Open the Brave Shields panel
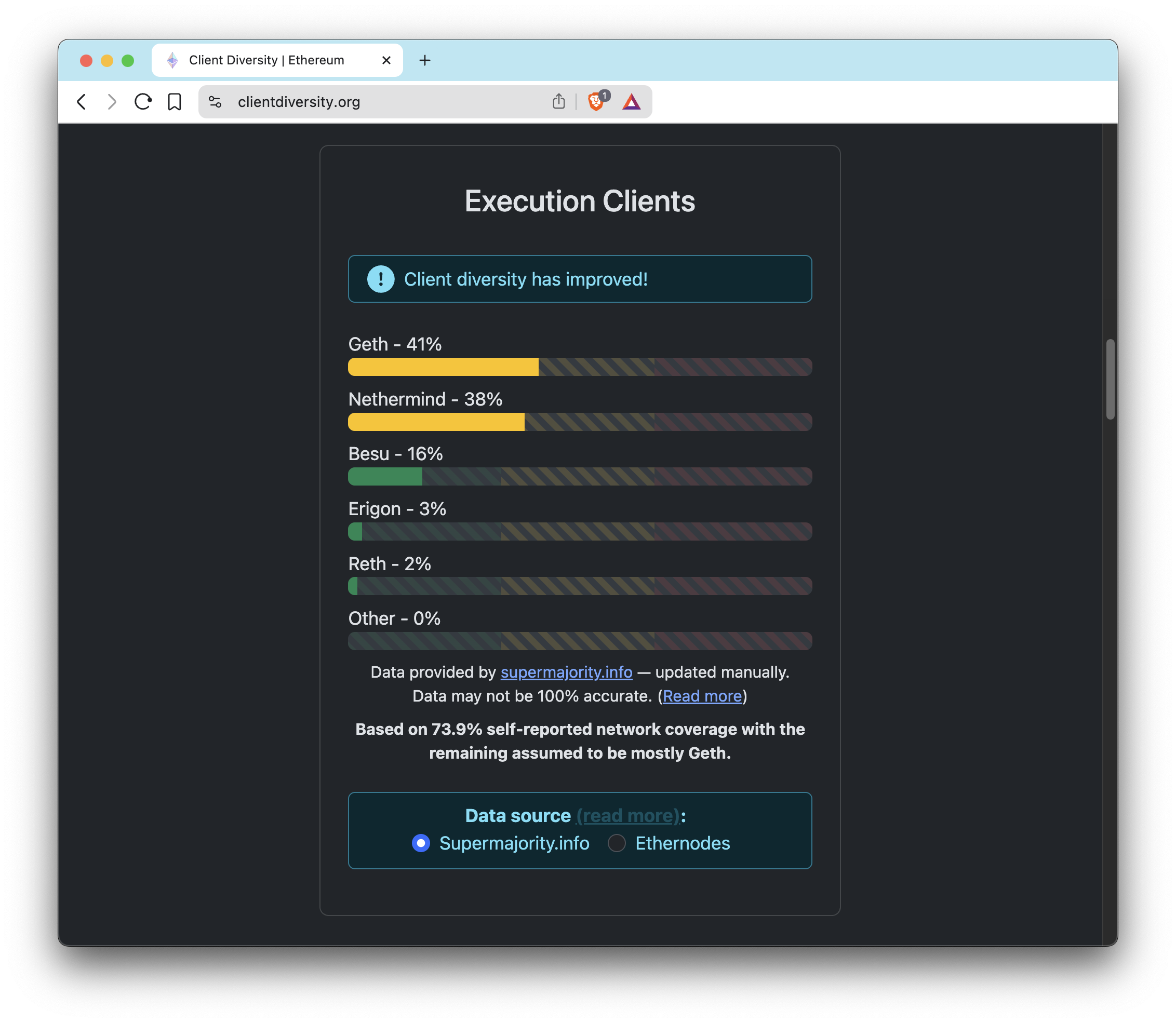The width and height of the screenshot is (1176, 1023). coord(595,102)
